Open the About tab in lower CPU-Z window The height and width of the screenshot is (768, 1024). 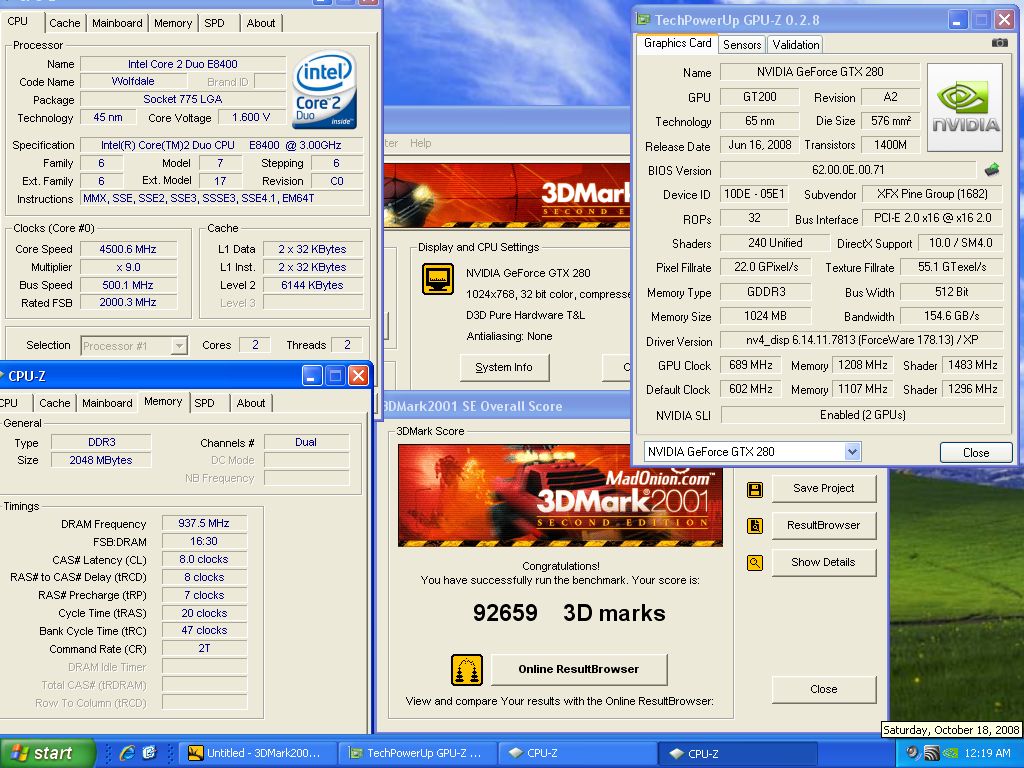click(x=251, y=403)
